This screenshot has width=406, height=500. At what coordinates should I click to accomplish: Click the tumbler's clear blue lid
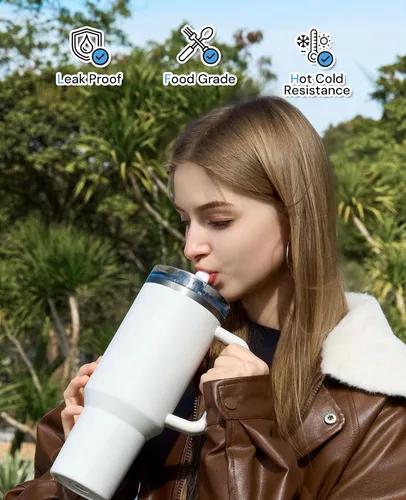[188, 288]
